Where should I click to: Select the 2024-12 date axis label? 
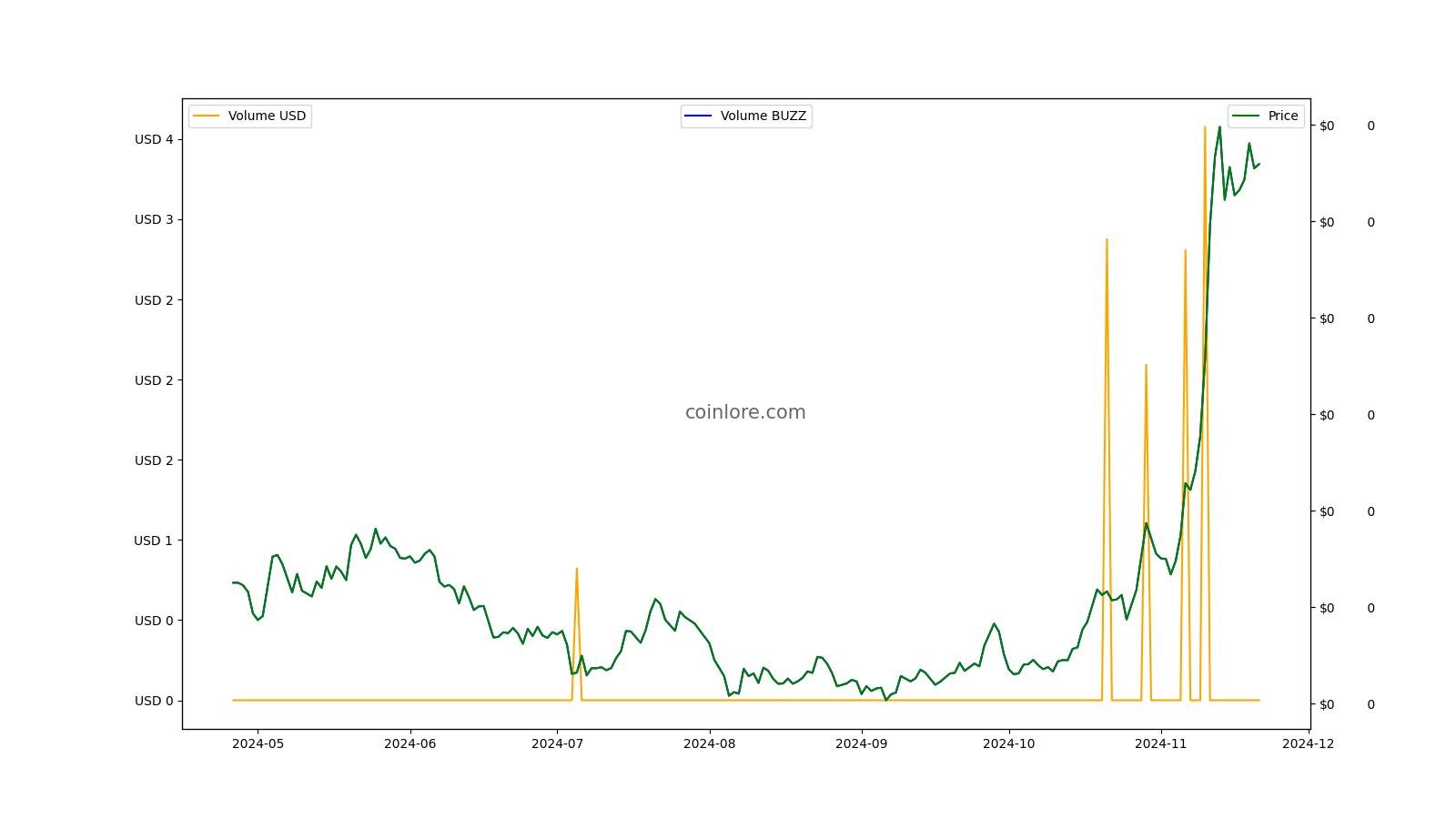pos(1309,743)
